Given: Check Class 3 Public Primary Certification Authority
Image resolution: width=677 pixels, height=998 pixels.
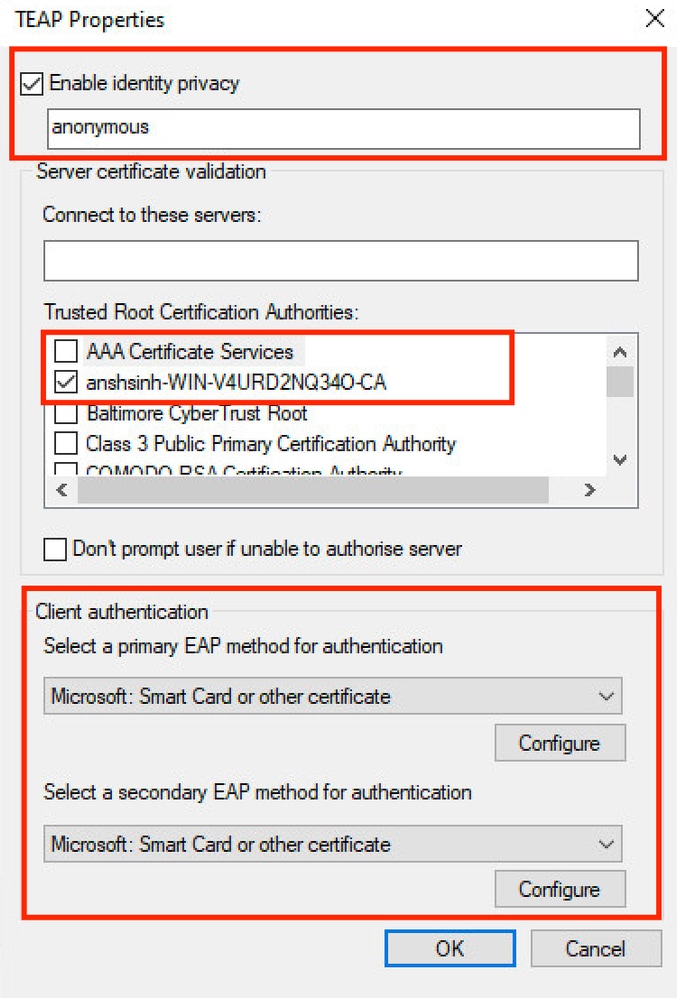Looking at the screenshot, I should pyautogui.click(x=66, y=443).
